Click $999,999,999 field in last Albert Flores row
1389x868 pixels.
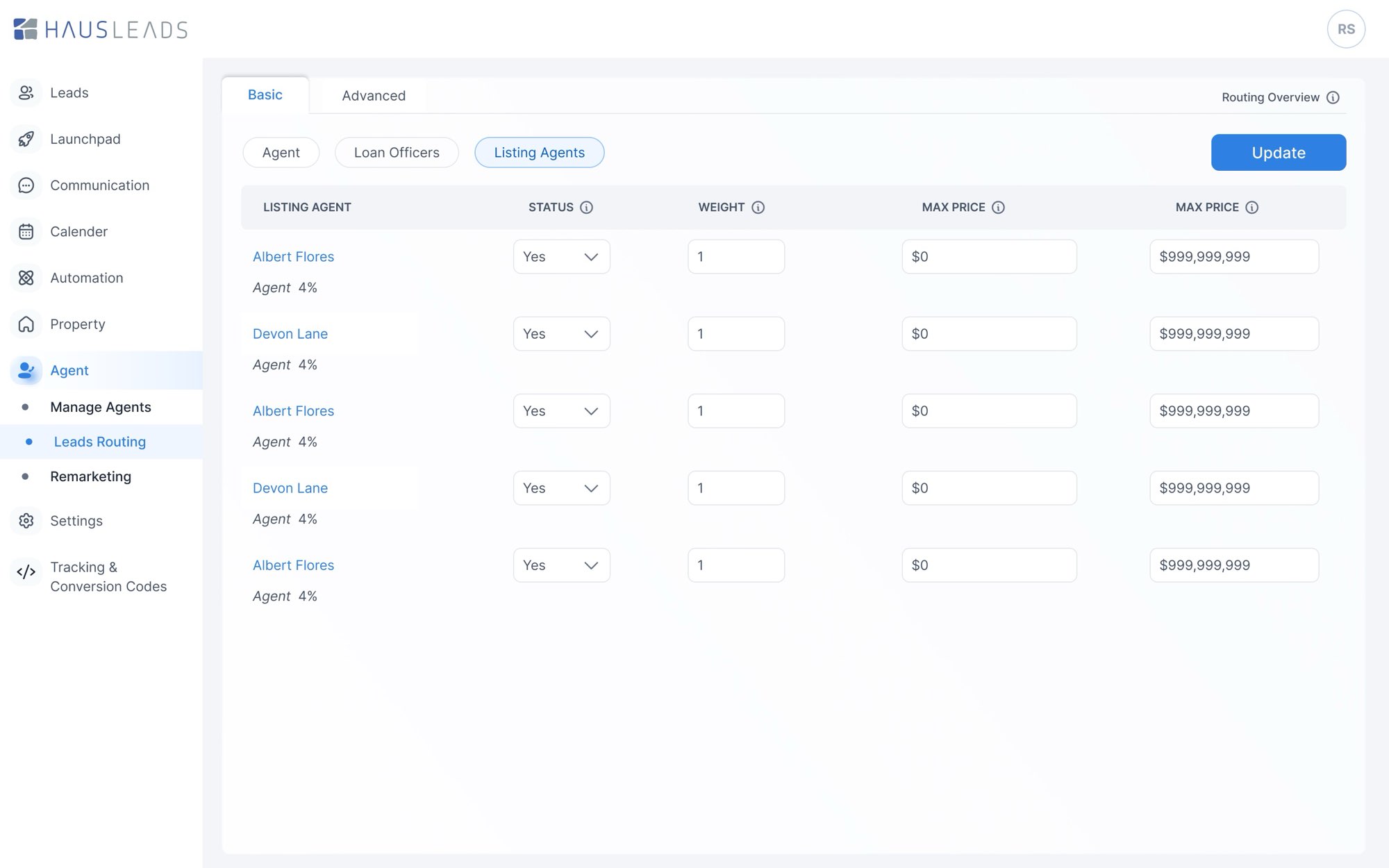pyautogui.click(x=1234, y=565)
